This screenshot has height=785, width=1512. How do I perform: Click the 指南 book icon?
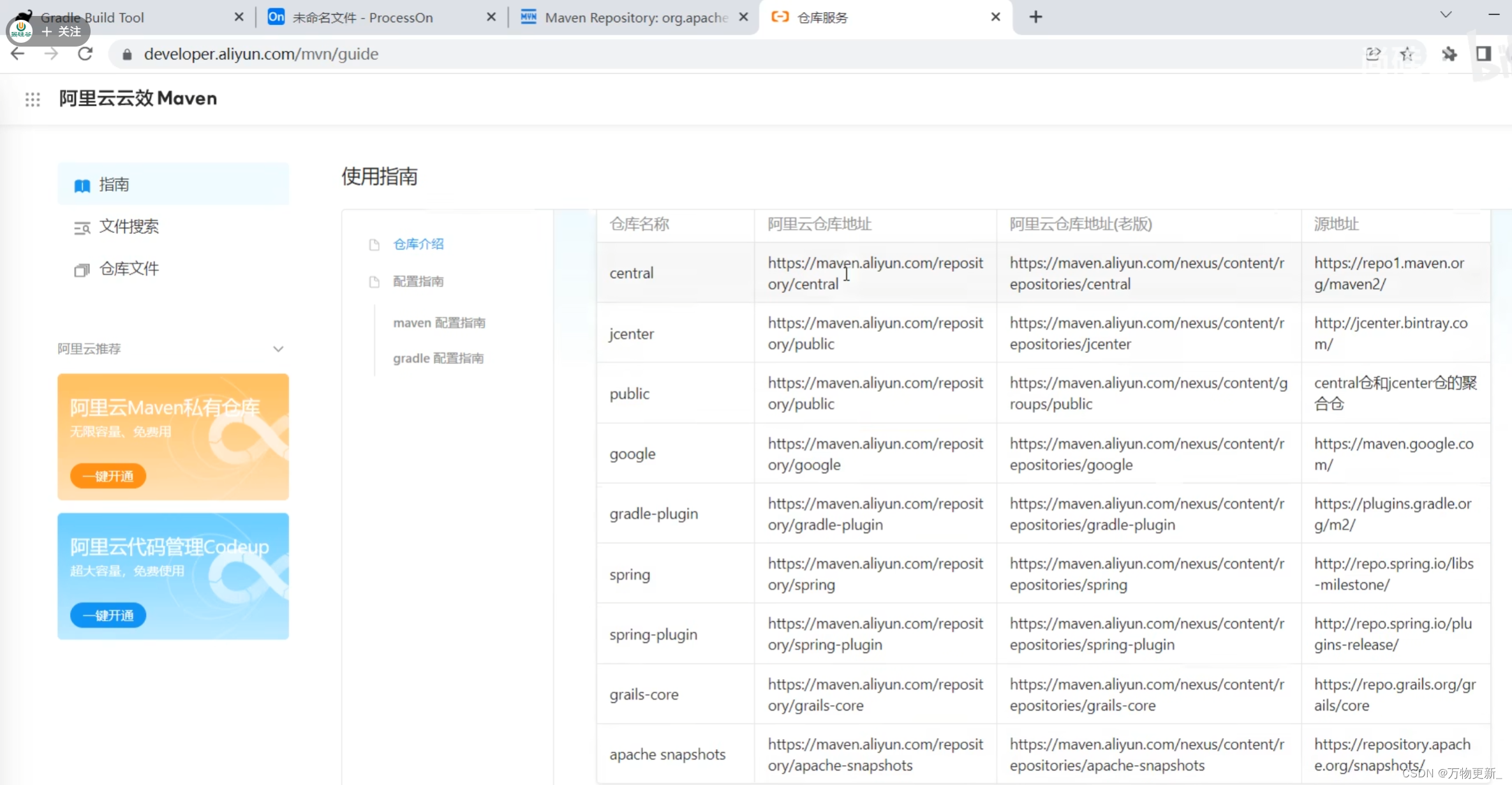point(82,186)
